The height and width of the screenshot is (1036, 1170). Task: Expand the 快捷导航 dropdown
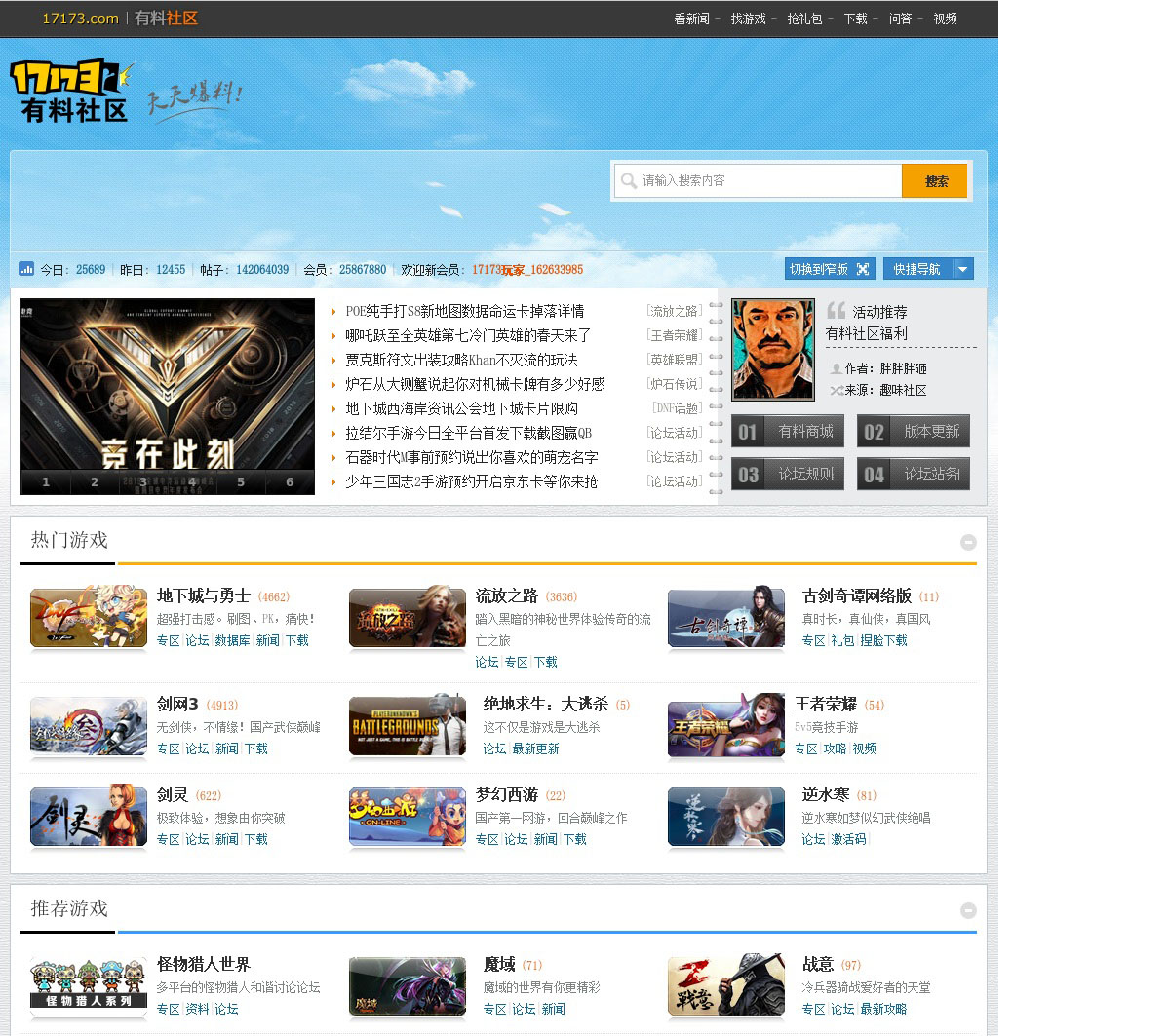[962, 269]
